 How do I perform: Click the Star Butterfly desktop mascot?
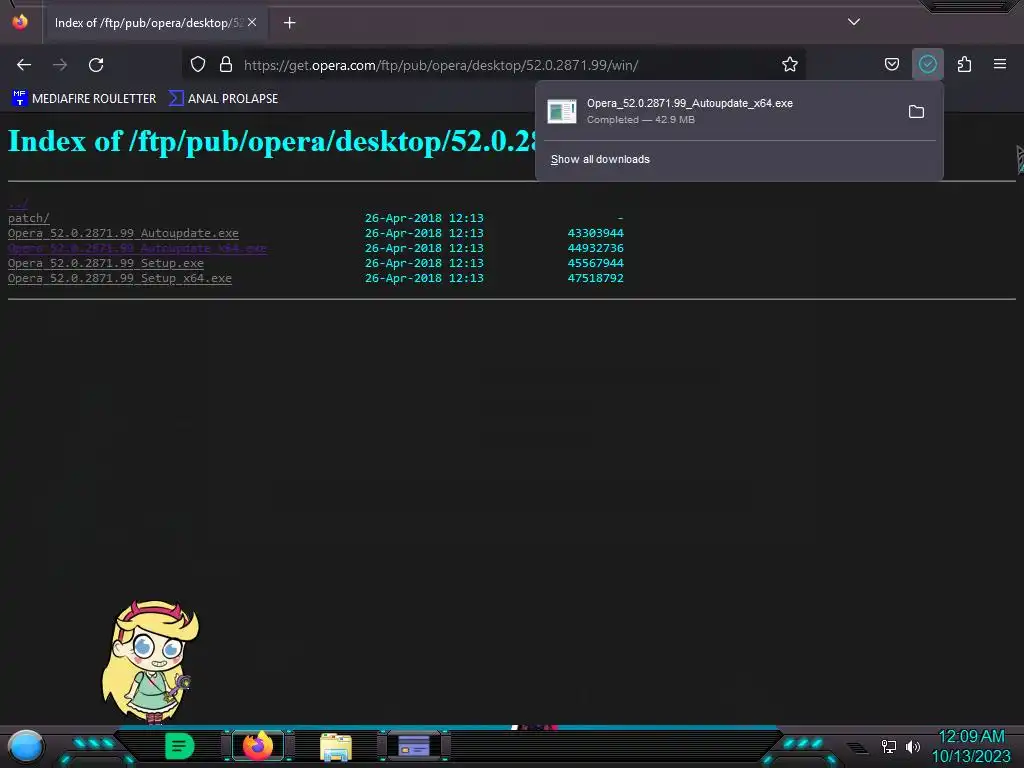coord(150,662)
